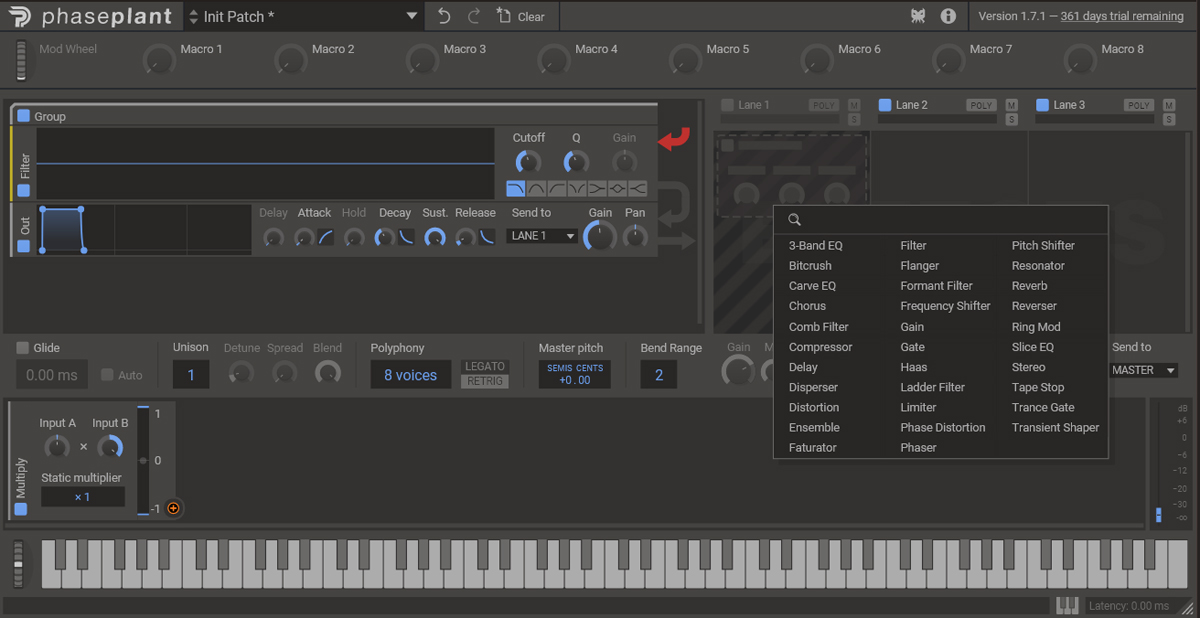Image resolution: width=1200 pixels, height=618 pixels.
Task: Click the Static multiplier ×1 value
Action: click(x=83, y=497)
